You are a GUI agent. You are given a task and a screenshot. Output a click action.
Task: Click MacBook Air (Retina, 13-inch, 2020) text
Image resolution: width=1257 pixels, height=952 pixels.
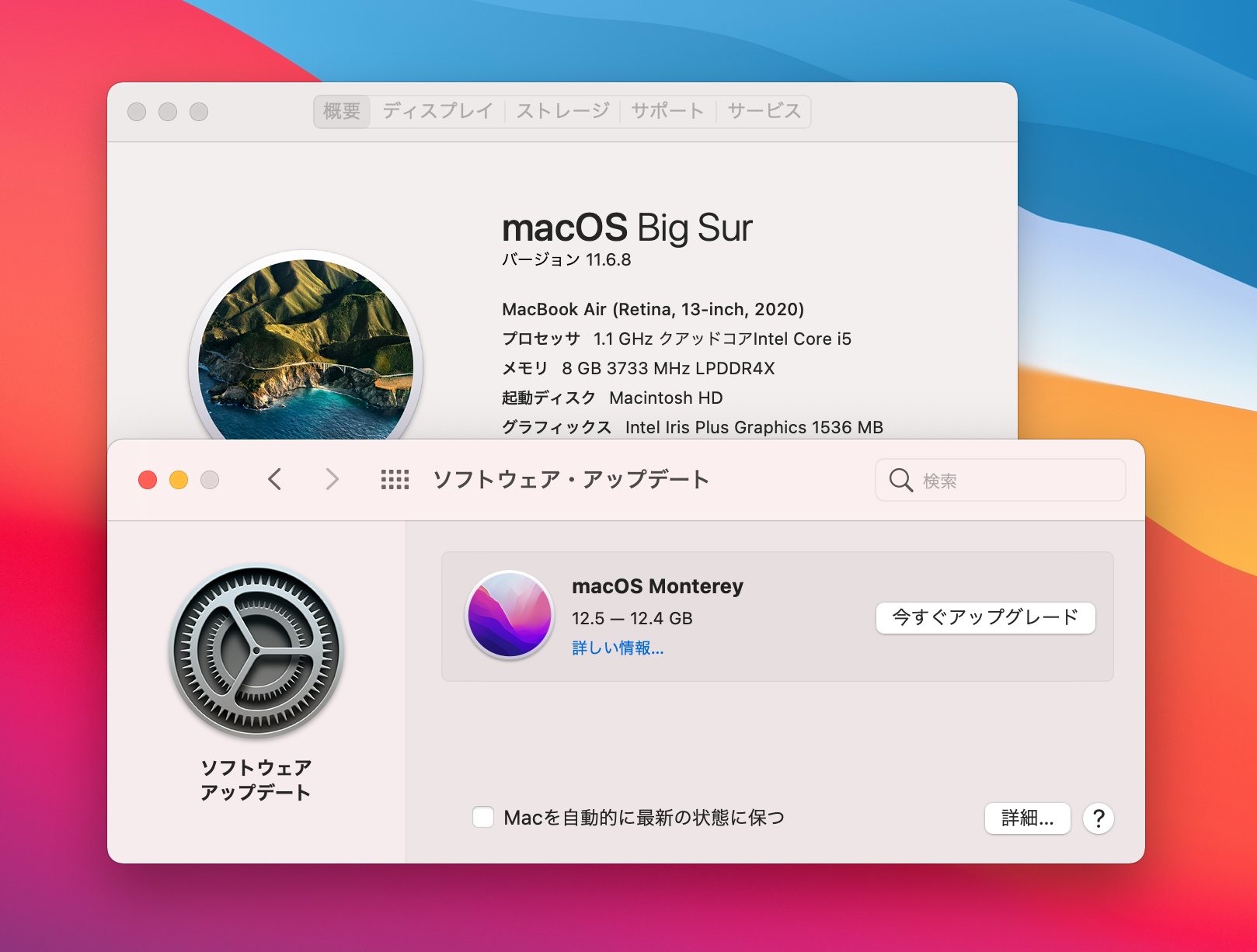pyautogui.click(x=653, y=309)
